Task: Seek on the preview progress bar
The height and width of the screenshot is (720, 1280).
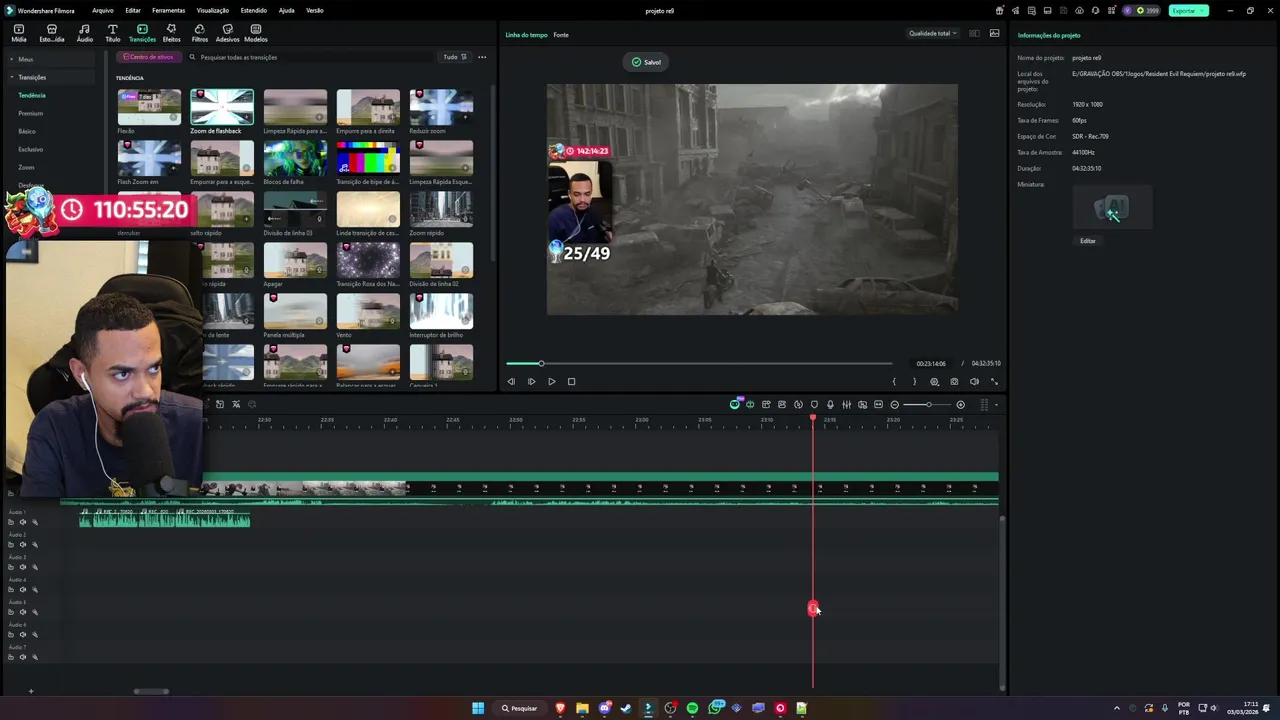Action: click(699, 363)
